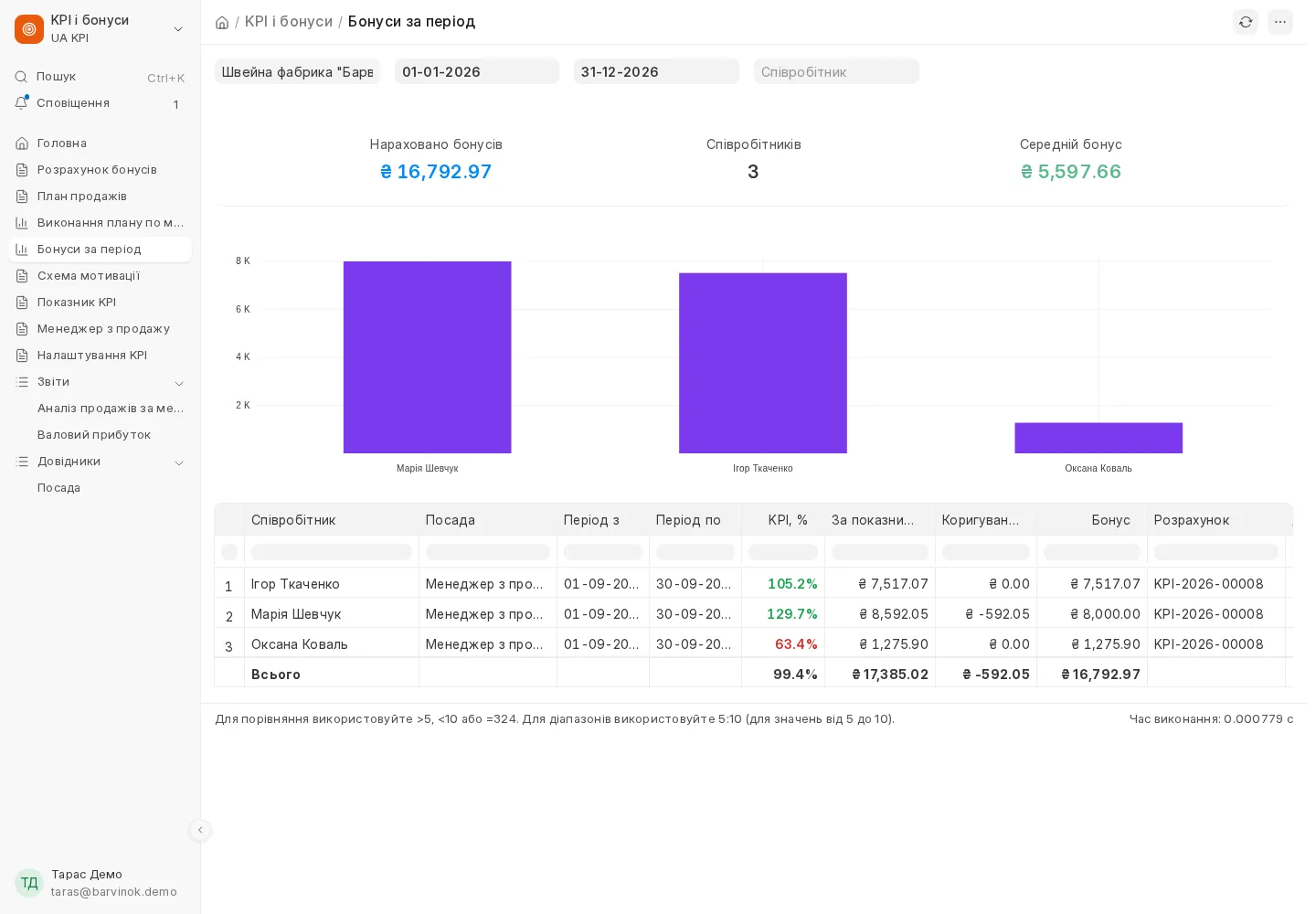Click the list icon next to Довідники
This screenshot has height=914, width=1316.
(22, 462)
